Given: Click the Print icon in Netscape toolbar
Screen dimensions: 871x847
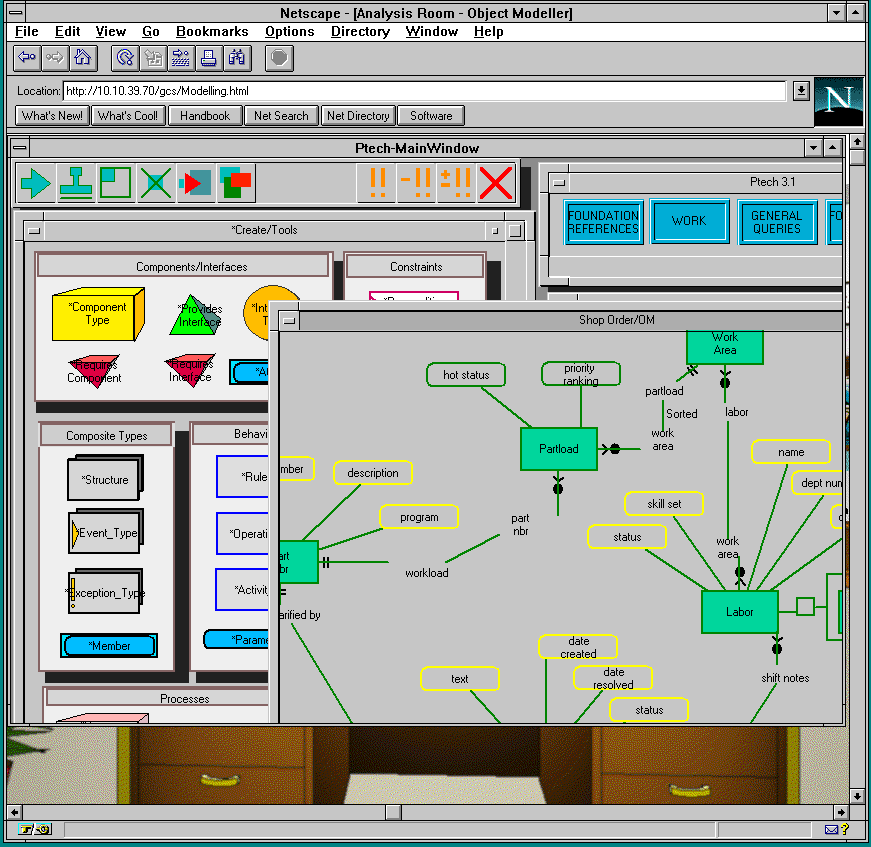Looking at the screenshot, I should (x=206, y=57).
